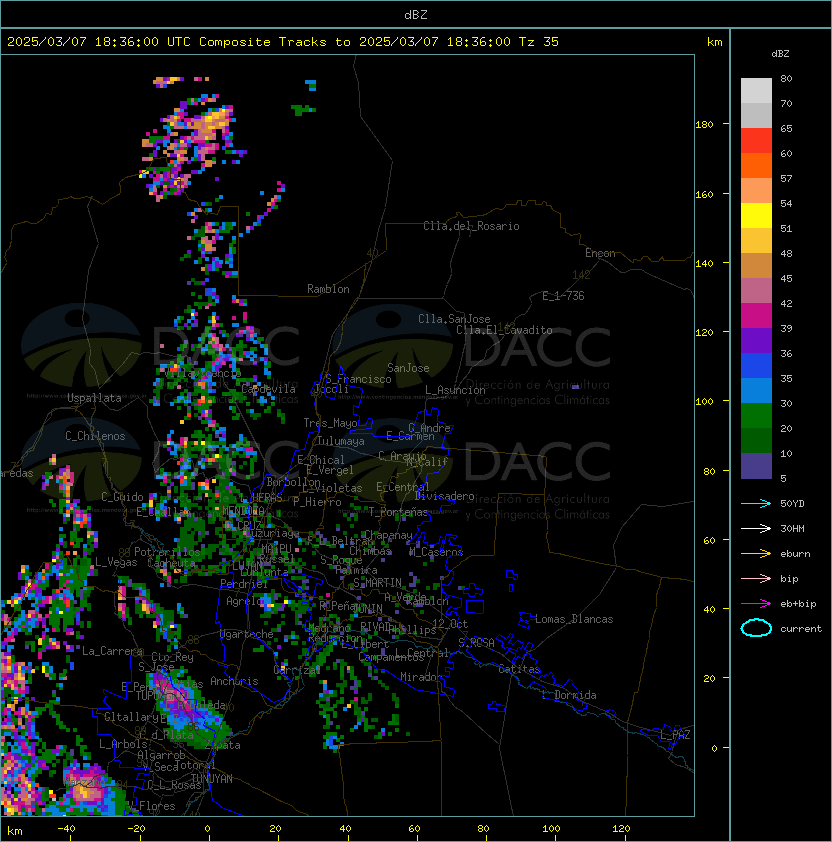This screenshot has width=832, height=842.
Task: Pick the slate purple swatch above 5 dBZ
Action: tap(756, 466)
